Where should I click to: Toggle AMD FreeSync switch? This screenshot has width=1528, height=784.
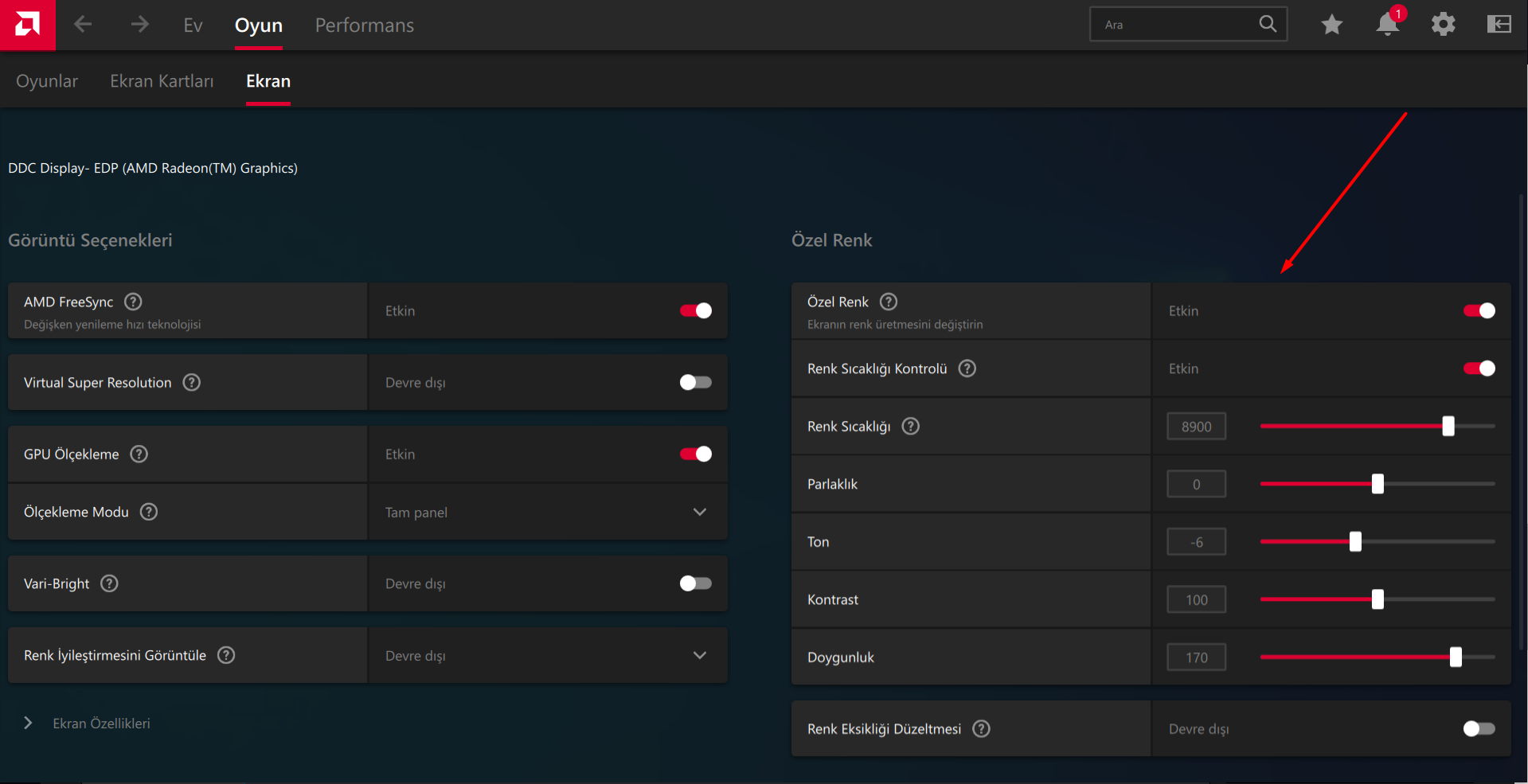pyautogui.click(x=696, y=310)
